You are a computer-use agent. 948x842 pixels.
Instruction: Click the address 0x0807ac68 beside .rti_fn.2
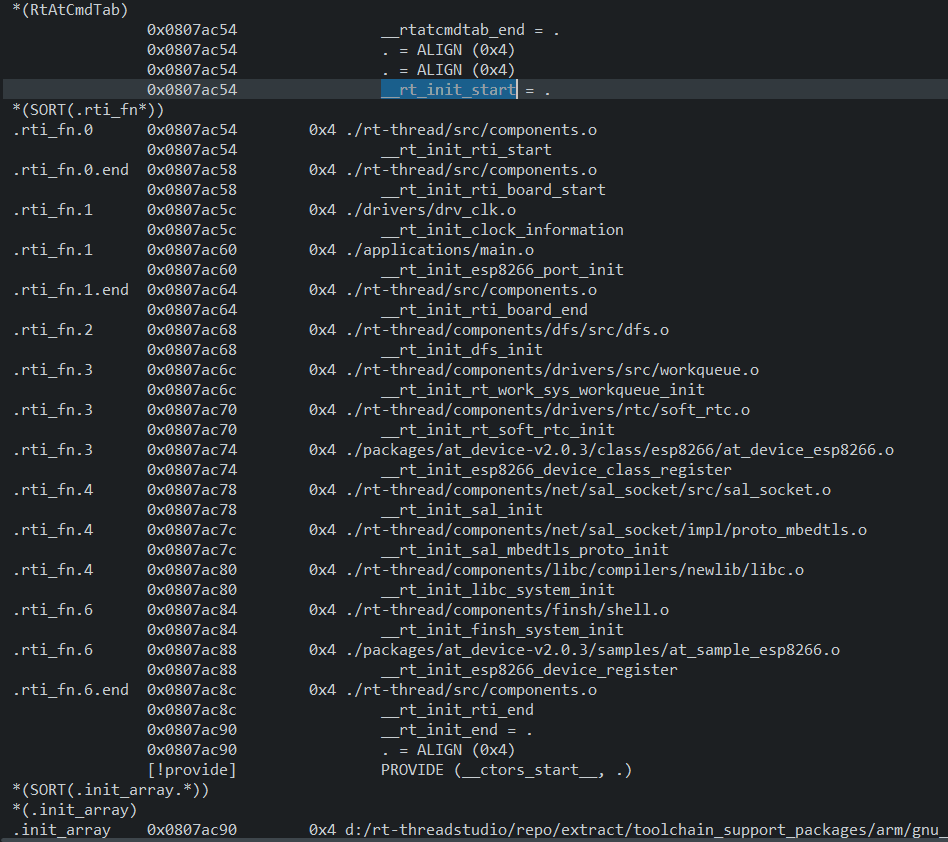pyautogui.click(x=192, y=329)
